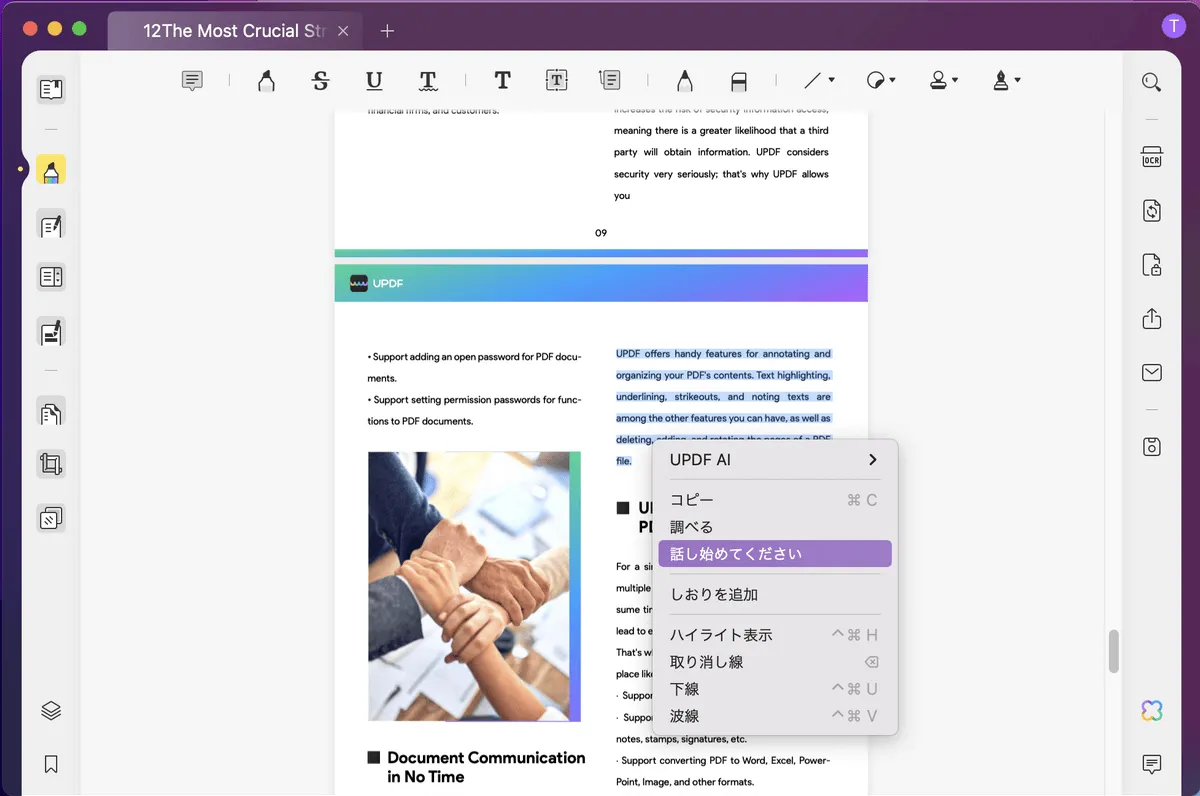Open the Edit PDF mode icon
The height and width of the screenshot is (796, 1200).
click(x=51, y=225)
